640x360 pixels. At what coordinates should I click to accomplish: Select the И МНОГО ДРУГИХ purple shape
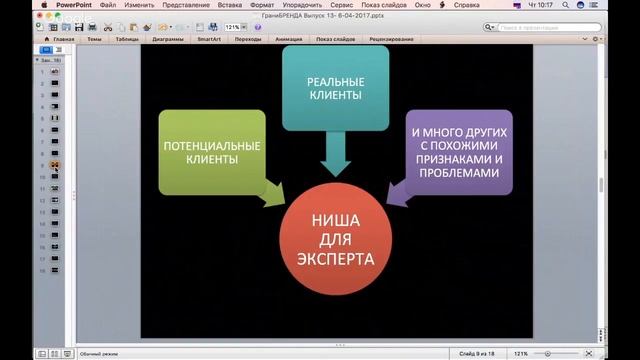point(459,152)
